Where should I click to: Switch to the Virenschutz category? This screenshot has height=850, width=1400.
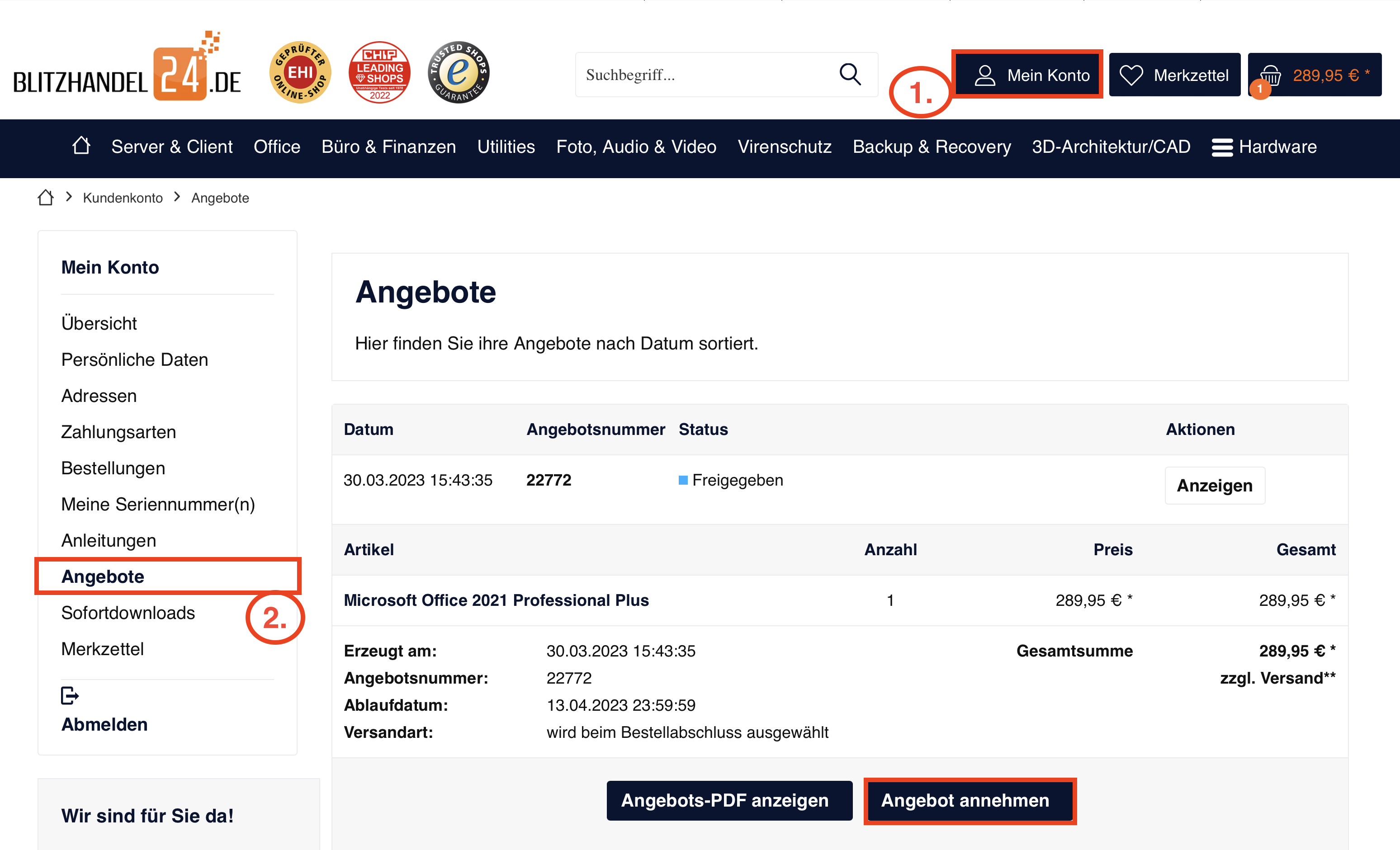pos(785,146)
